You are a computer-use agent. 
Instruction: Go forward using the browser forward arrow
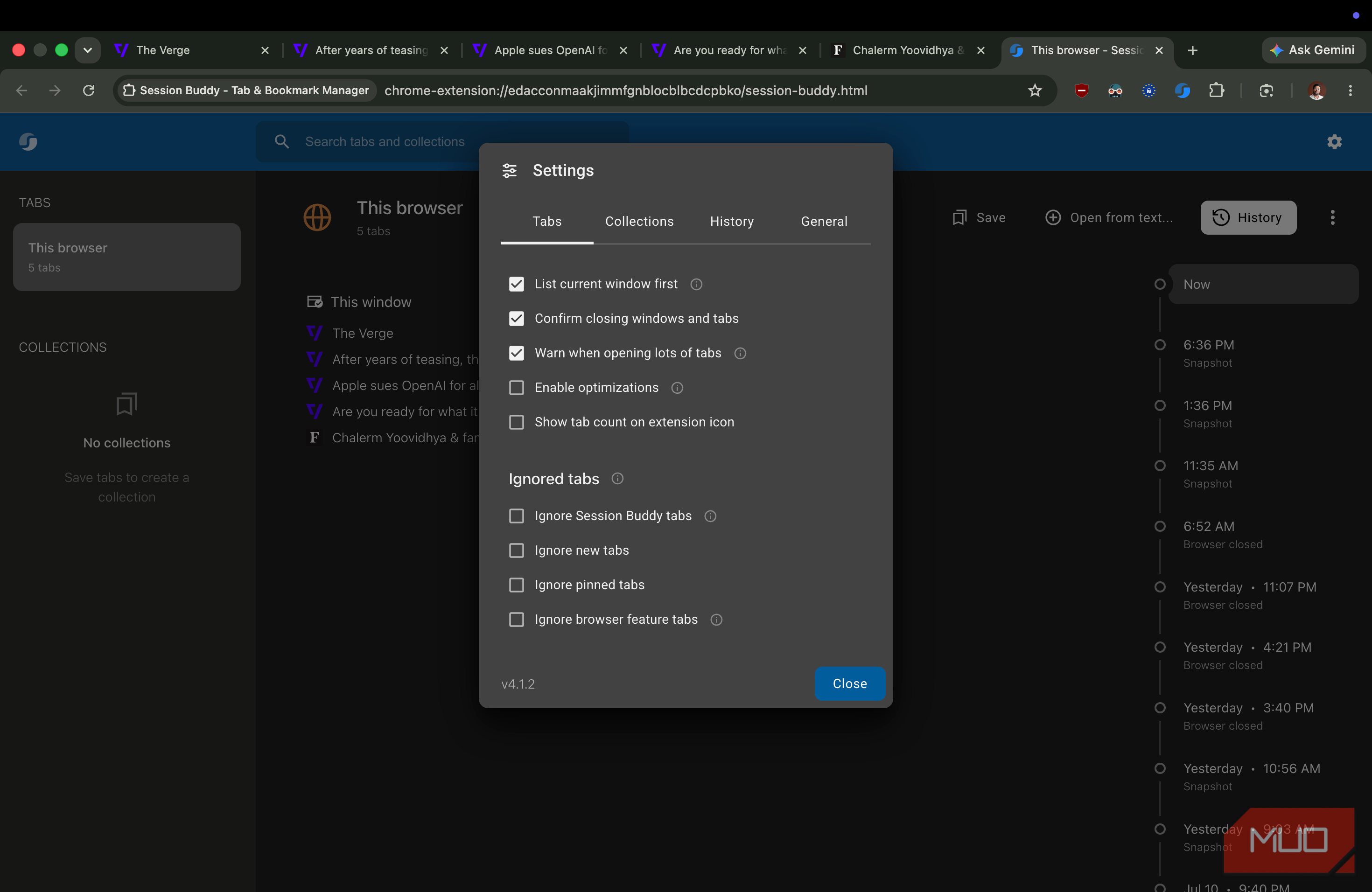tap(55, 91)
